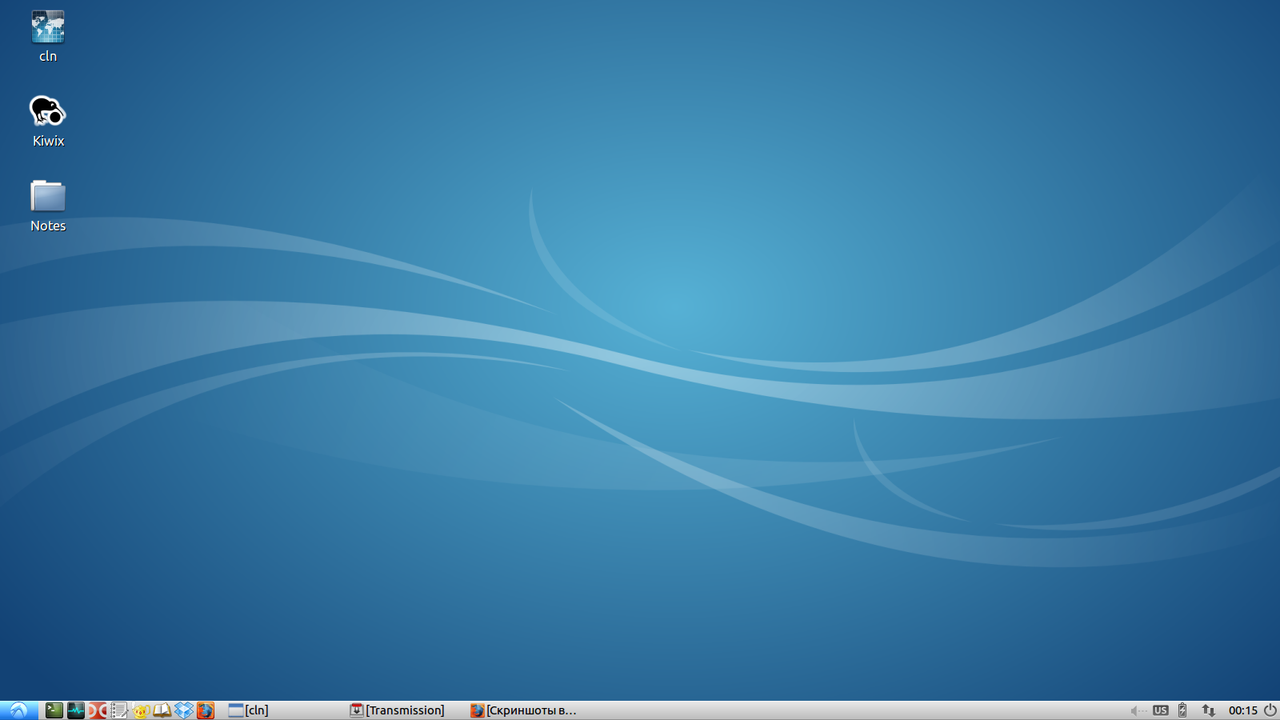Open the system monitor launcher
Screen dimensions: 1280x720
[76, 710]
